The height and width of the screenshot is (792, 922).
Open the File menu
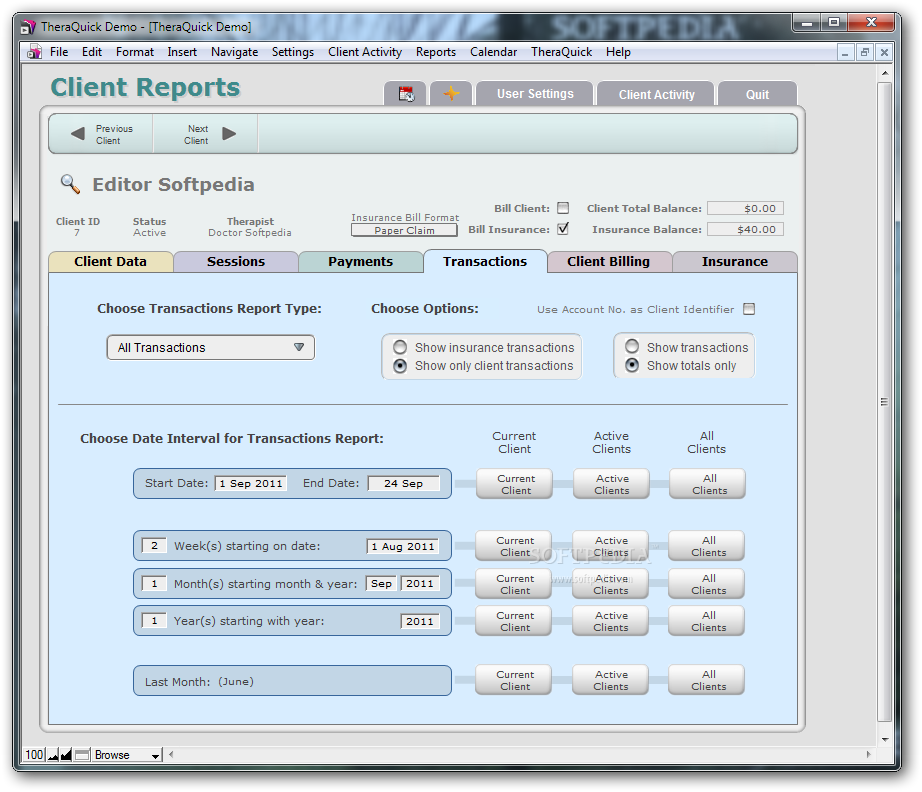tap(59, 52)
